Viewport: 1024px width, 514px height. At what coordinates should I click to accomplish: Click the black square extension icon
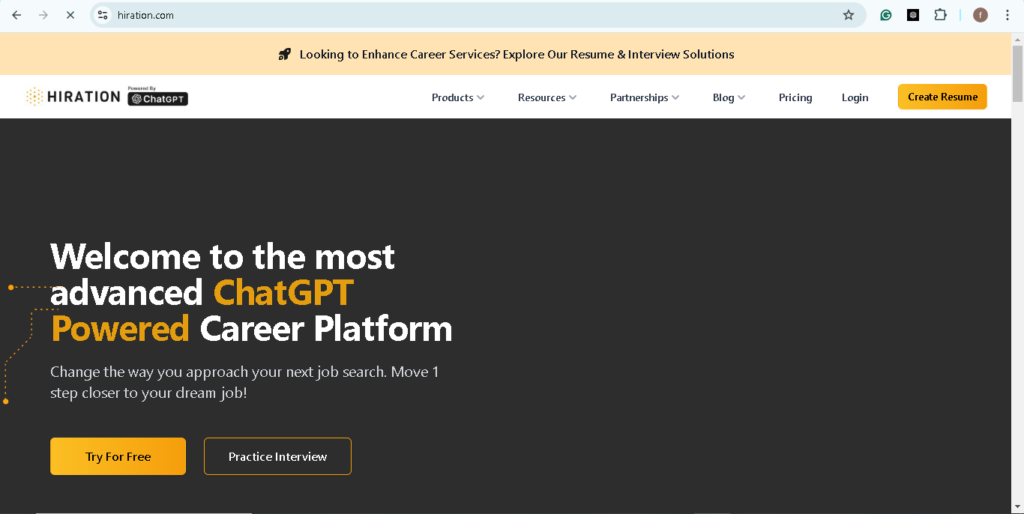pos(913,15)
